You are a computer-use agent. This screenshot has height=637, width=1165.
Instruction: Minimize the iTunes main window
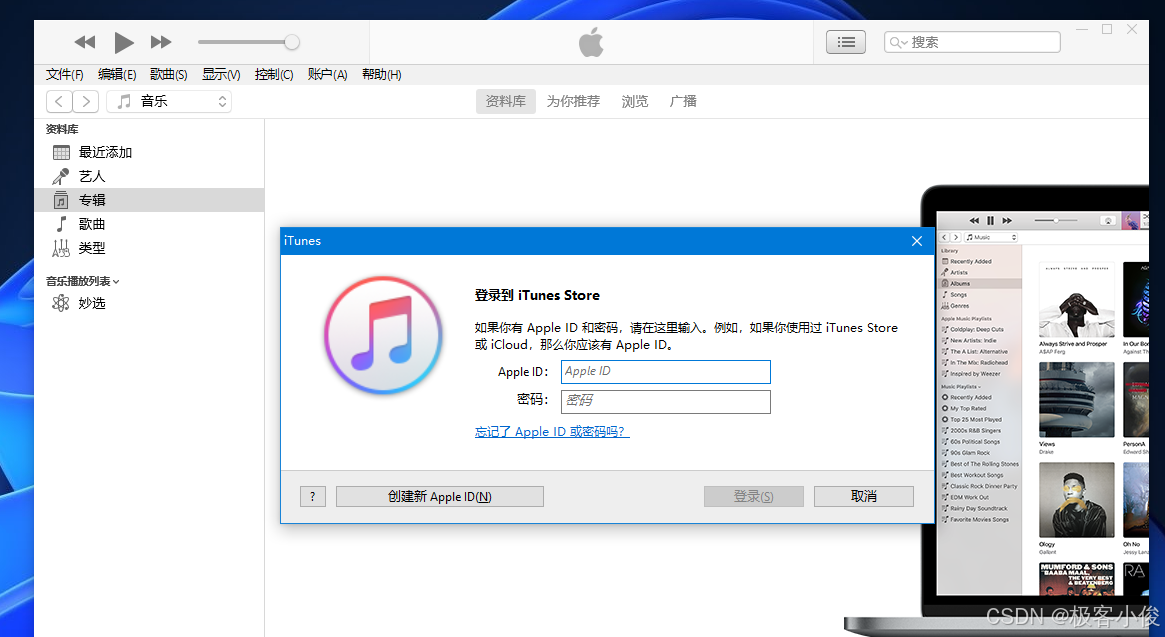tap(1082, 29)
